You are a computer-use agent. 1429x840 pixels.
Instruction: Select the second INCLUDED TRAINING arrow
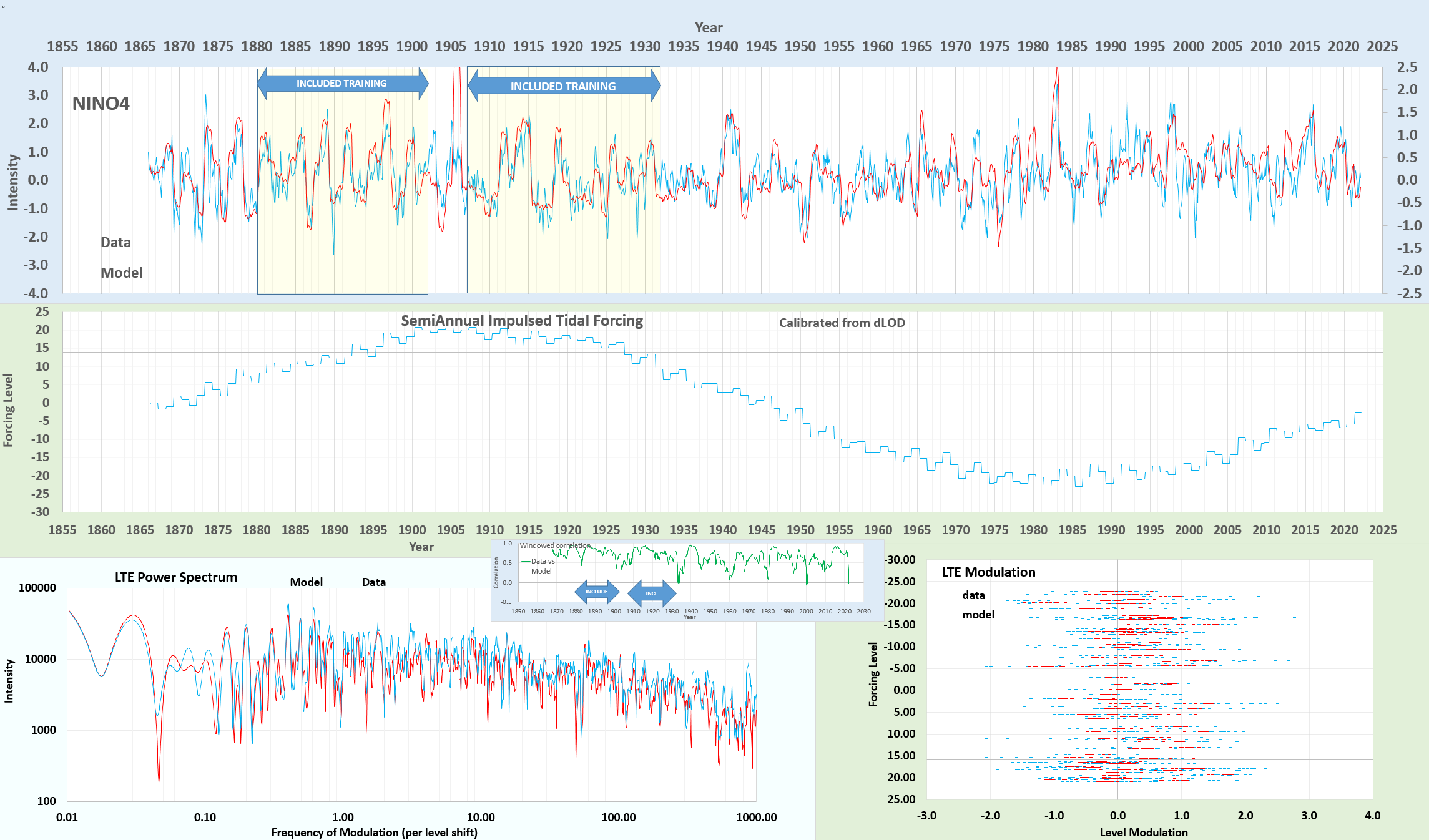(563, 86)
